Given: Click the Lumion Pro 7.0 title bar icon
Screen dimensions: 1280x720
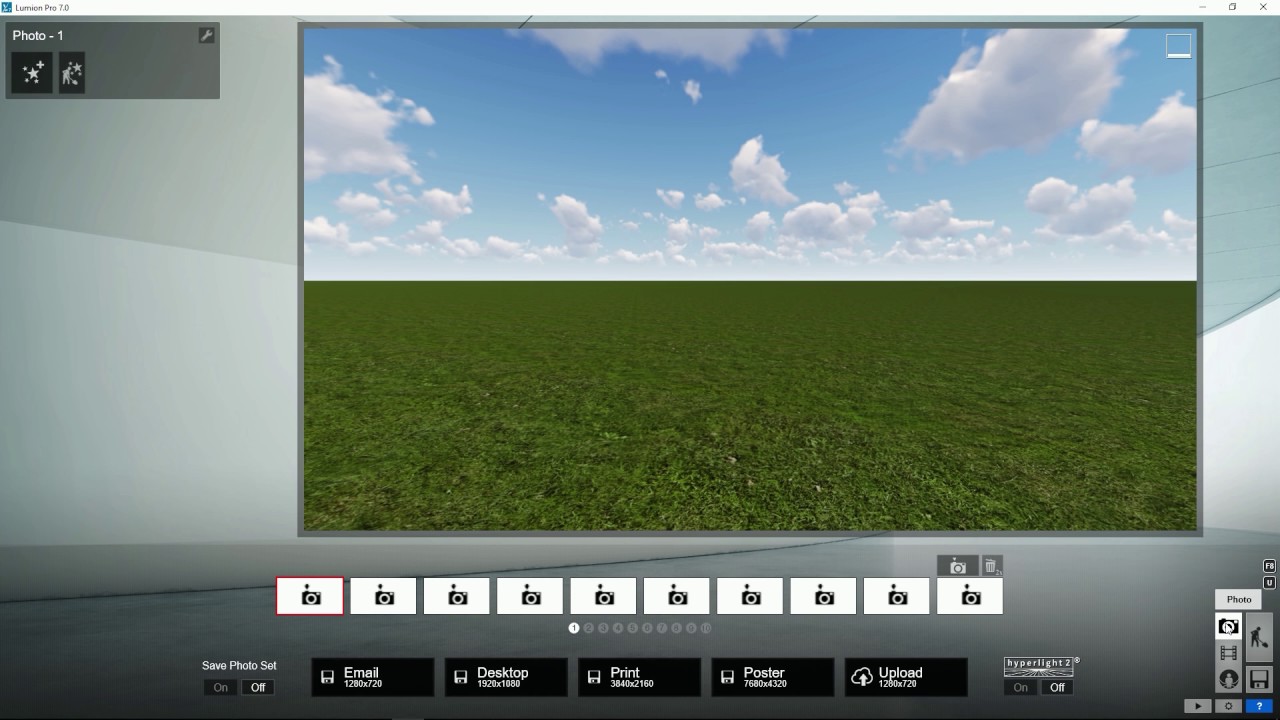Looking at the screenshot, I should (8, 7).
